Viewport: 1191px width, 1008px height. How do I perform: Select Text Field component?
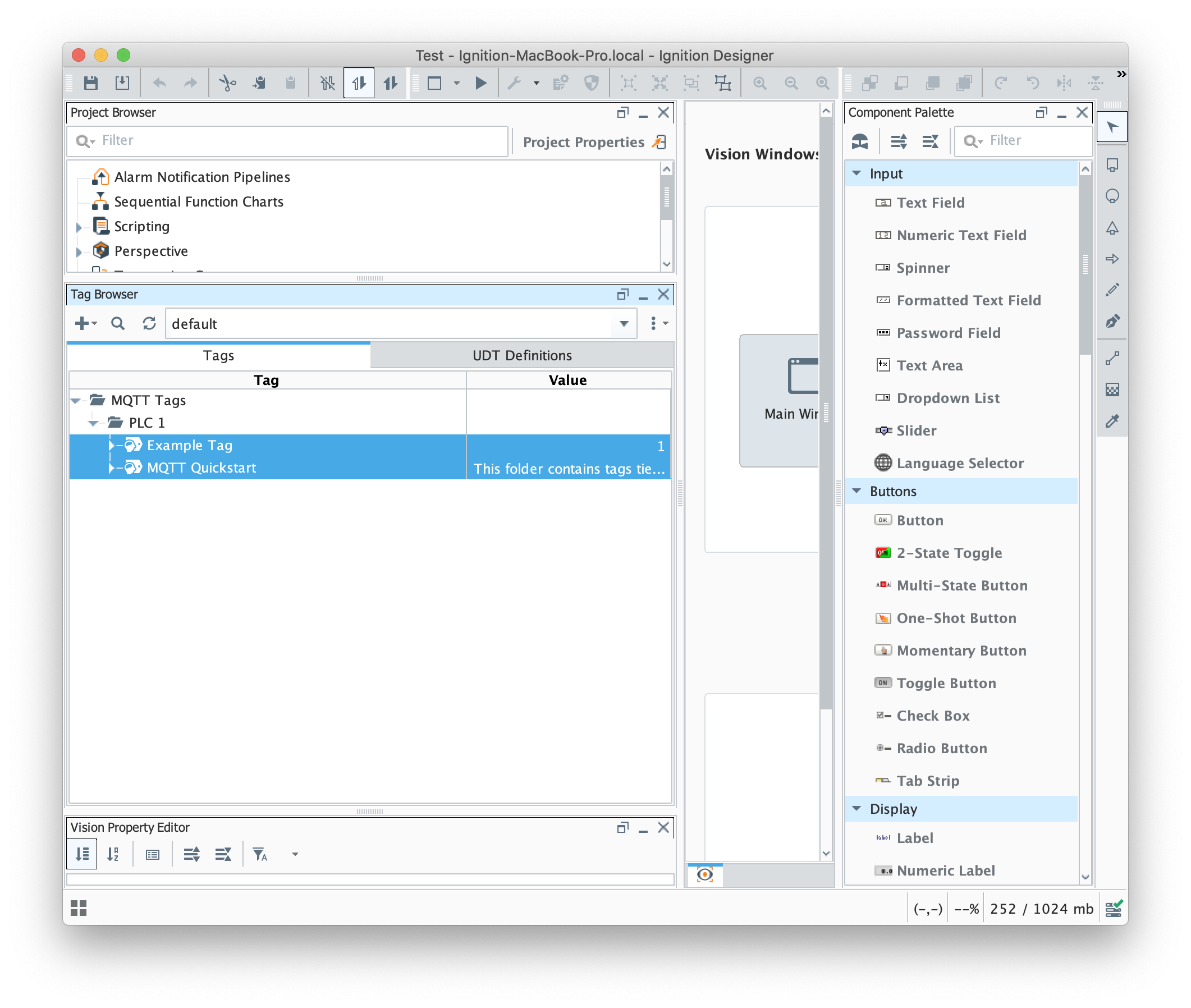tap(919, 203)
